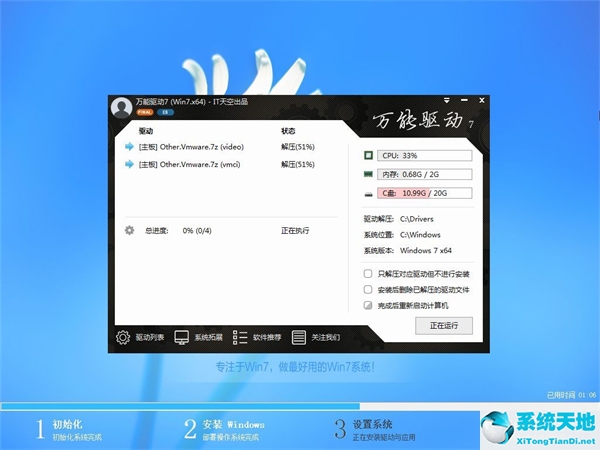This screenshot has width=600, height=450.
Task: Close the 万能驱动 window
Action: (482, 100)
